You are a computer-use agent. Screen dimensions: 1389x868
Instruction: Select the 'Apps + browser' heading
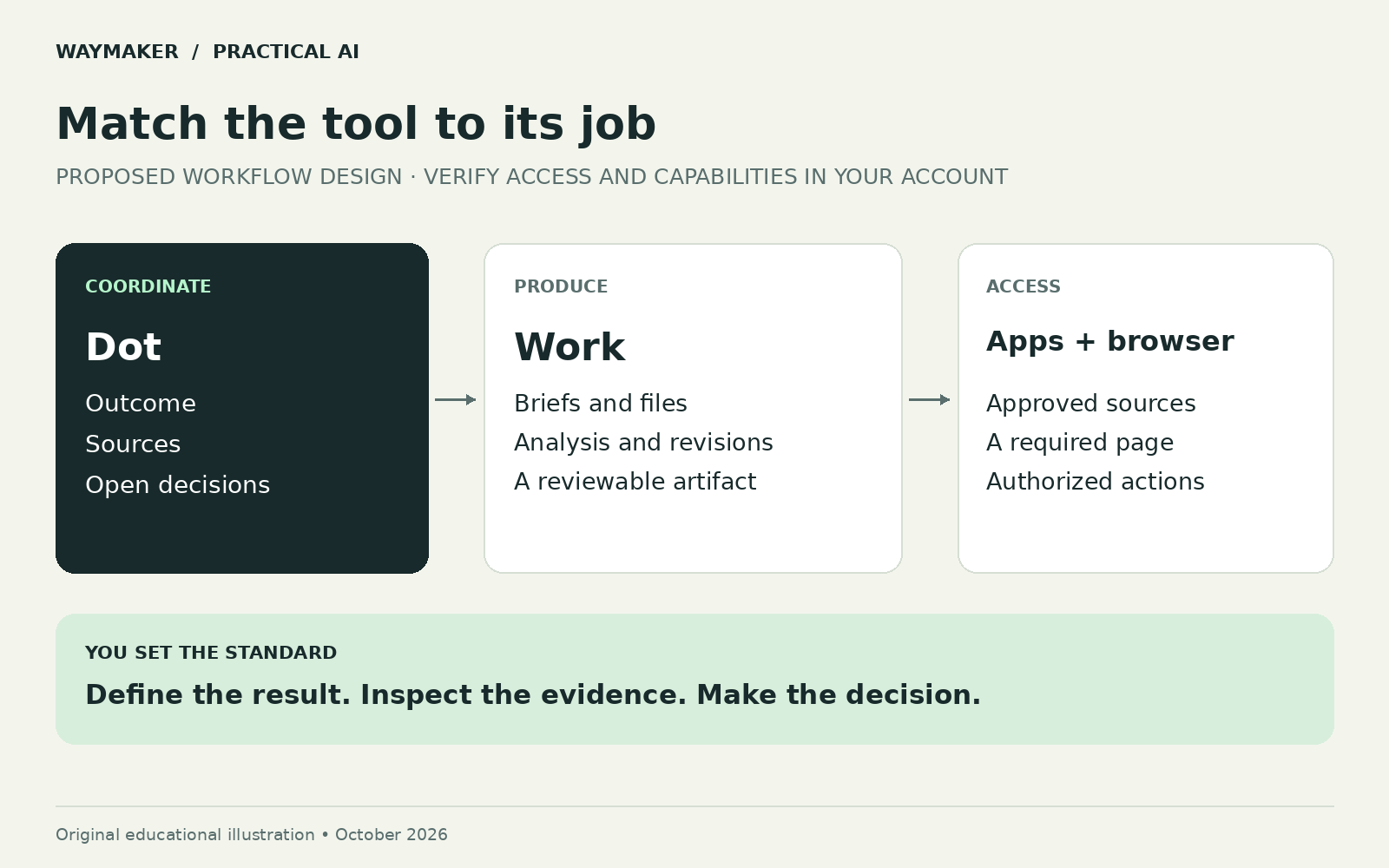point(1110,342)
